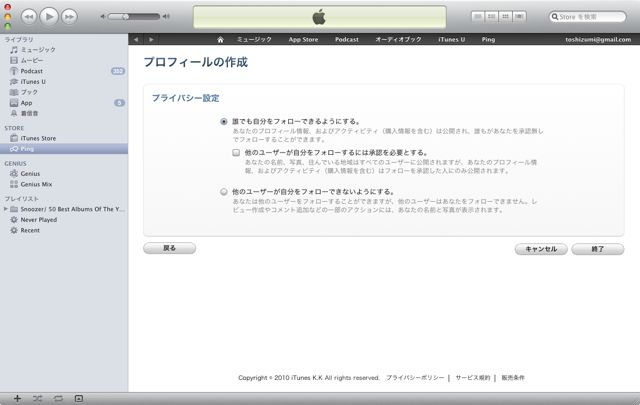The width and height of the screenshot is (640, 405).
Task: Open the ミュージック store tab
Action: tap(254, 40)
